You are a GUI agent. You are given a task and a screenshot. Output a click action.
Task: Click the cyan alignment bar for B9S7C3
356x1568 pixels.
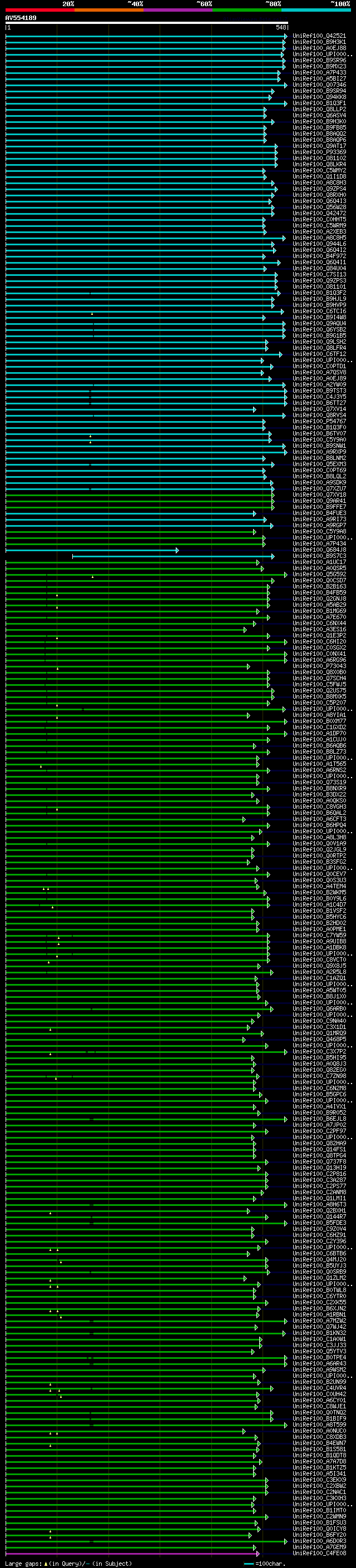click(x=174, y=556)
